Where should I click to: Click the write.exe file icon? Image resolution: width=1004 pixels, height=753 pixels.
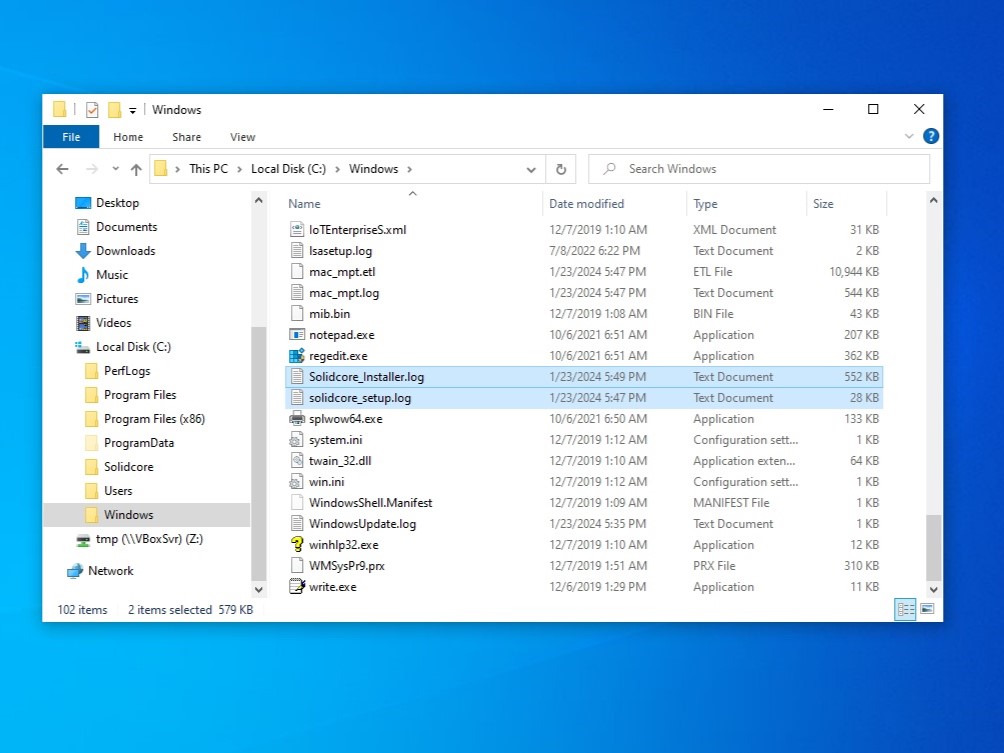click(x=296, y=587)
